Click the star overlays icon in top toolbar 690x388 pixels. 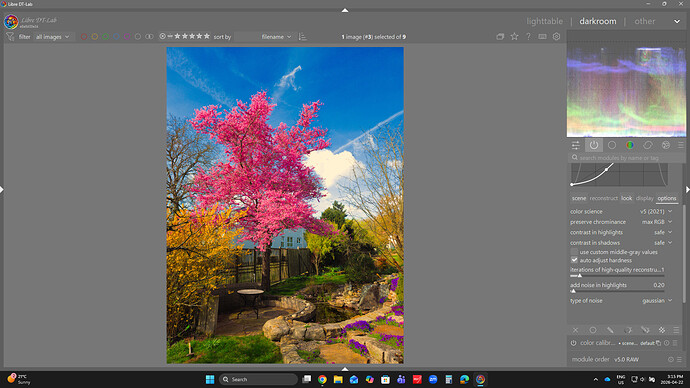(x=514, y=37)
